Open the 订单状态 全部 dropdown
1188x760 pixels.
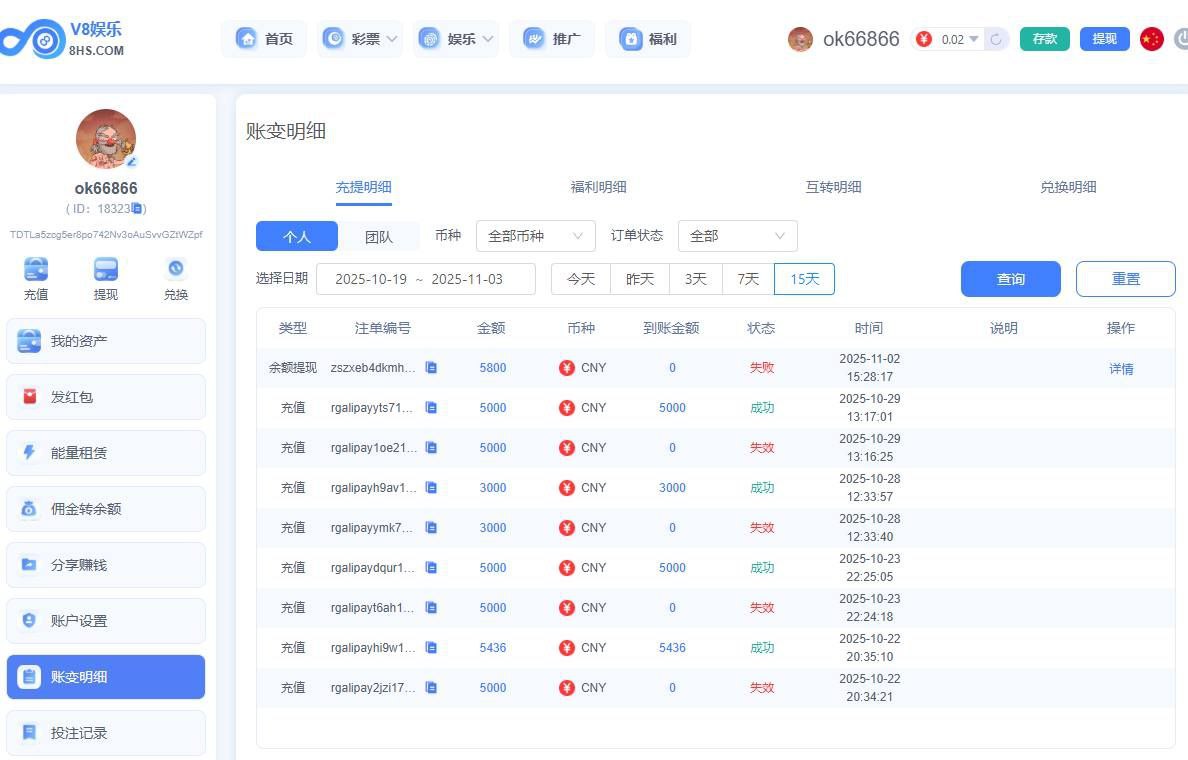pyautogui.click(x=737, y=236)
